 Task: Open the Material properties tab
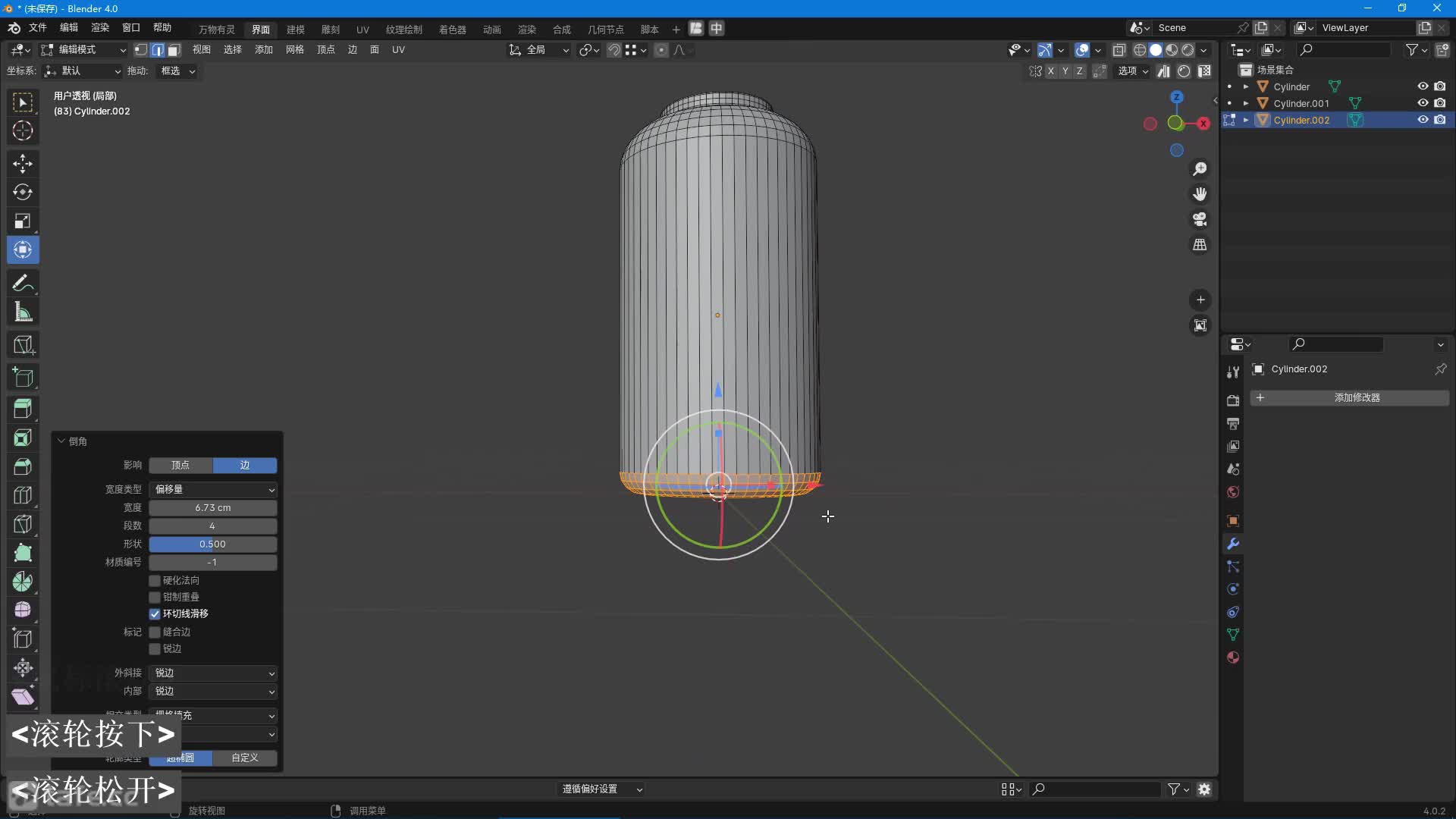(1233, 657)
